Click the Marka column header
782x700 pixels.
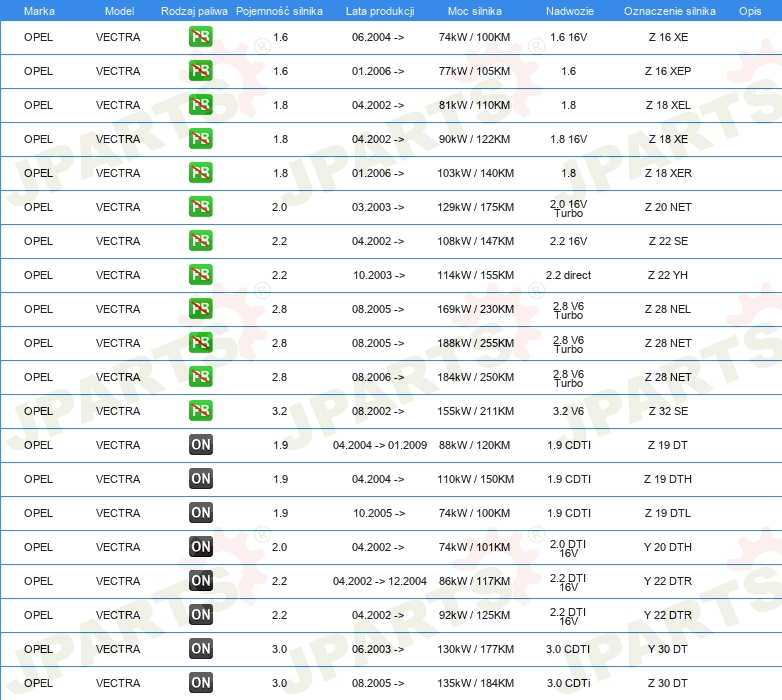click(x=39, y=11)
